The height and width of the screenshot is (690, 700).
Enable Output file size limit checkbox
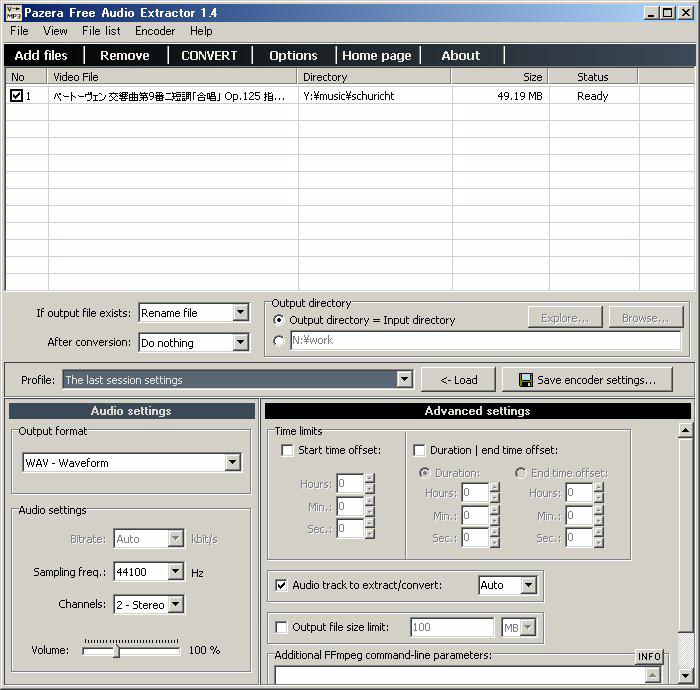point(281,627)
